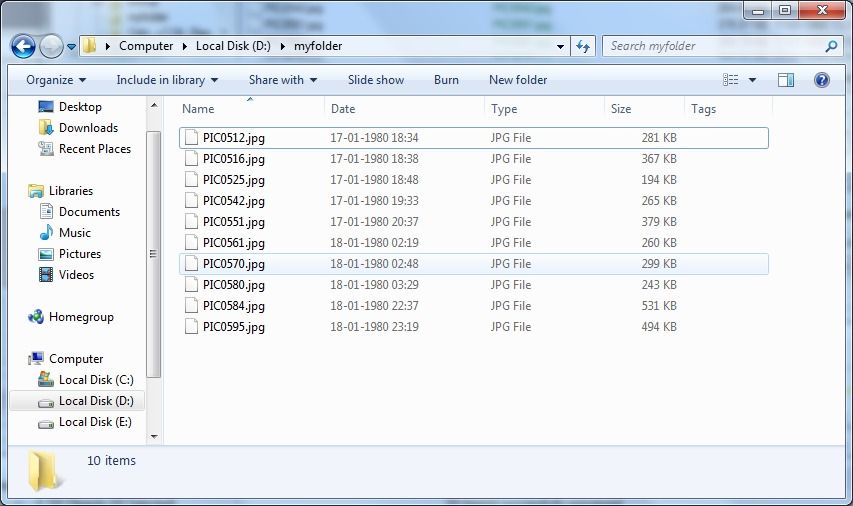Expand arrow after Computer in the breadcrumb
The height and width of the screenshot is (506, 853).
coord(184,47)
